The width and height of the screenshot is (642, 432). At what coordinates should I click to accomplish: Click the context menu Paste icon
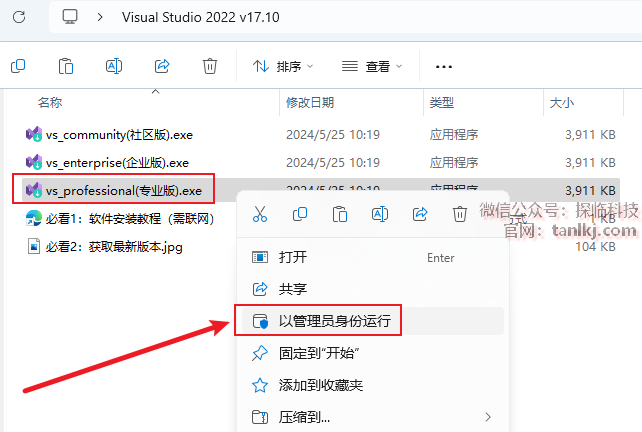click(340, 214)
